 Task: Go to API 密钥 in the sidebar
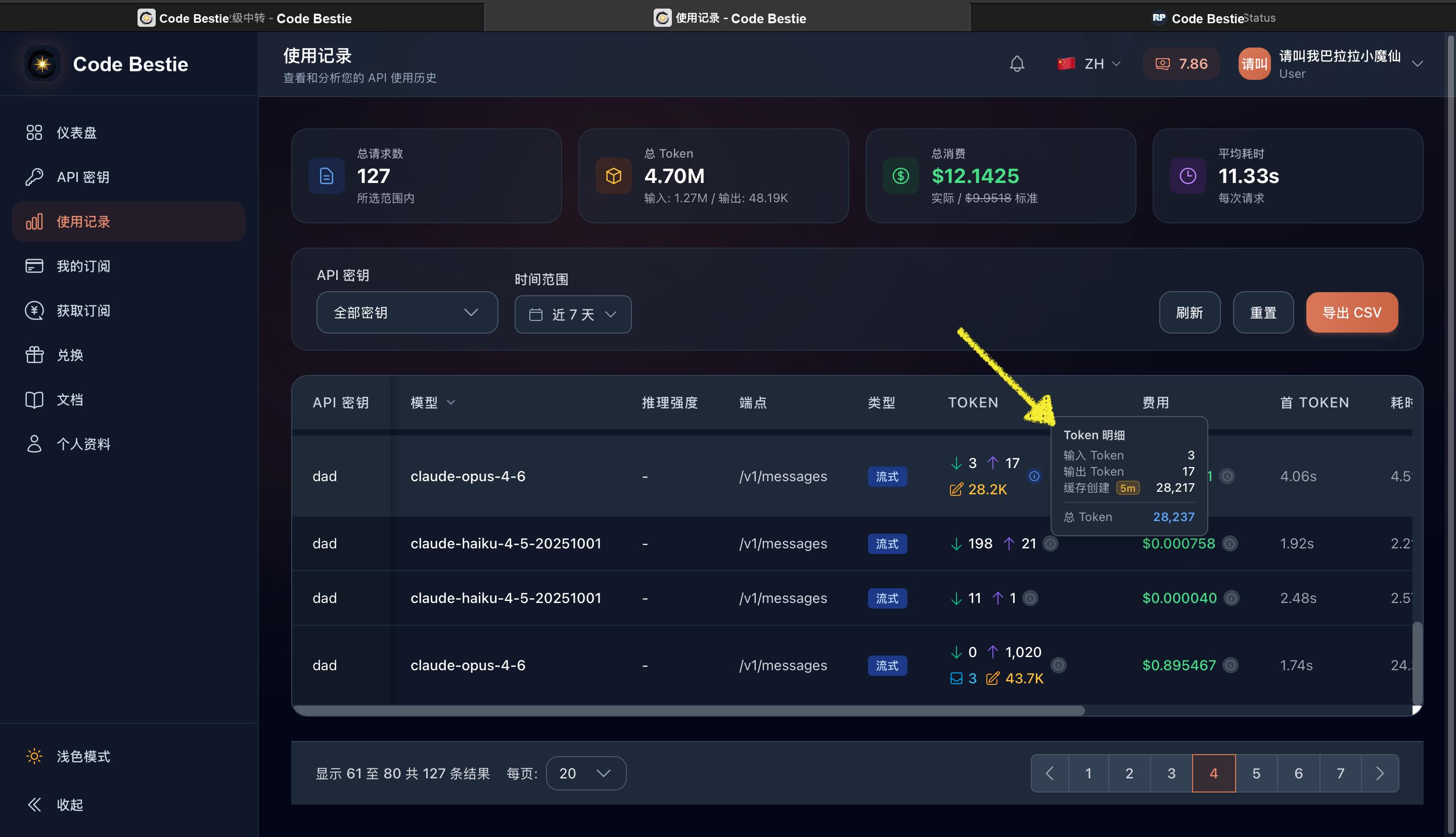[x=129, y=177]
